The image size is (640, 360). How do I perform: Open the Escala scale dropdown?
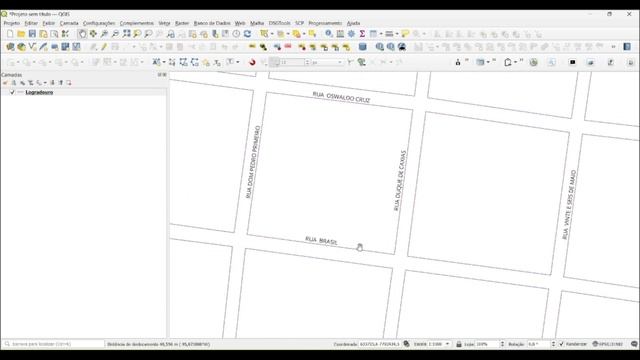[x=447, y=344]
